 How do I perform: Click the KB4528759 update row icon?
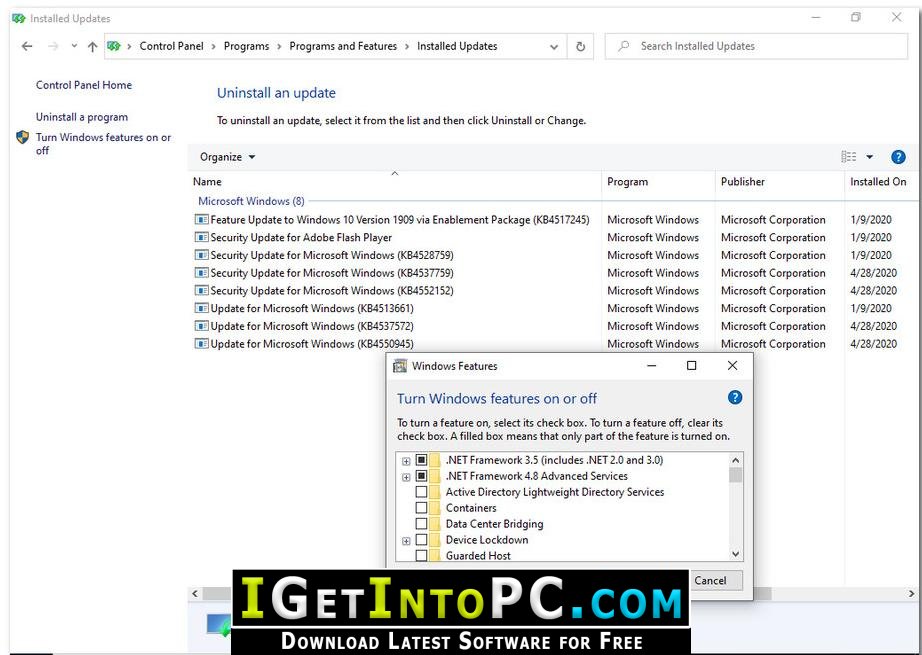[202, 255]
